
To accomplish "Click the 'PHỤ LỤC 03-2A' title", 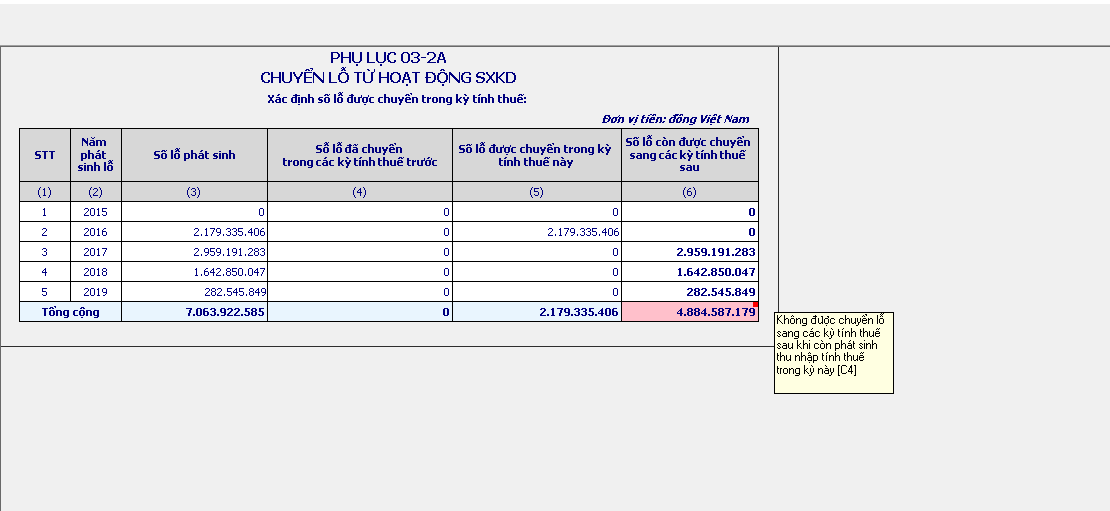I will pos(388,58).
